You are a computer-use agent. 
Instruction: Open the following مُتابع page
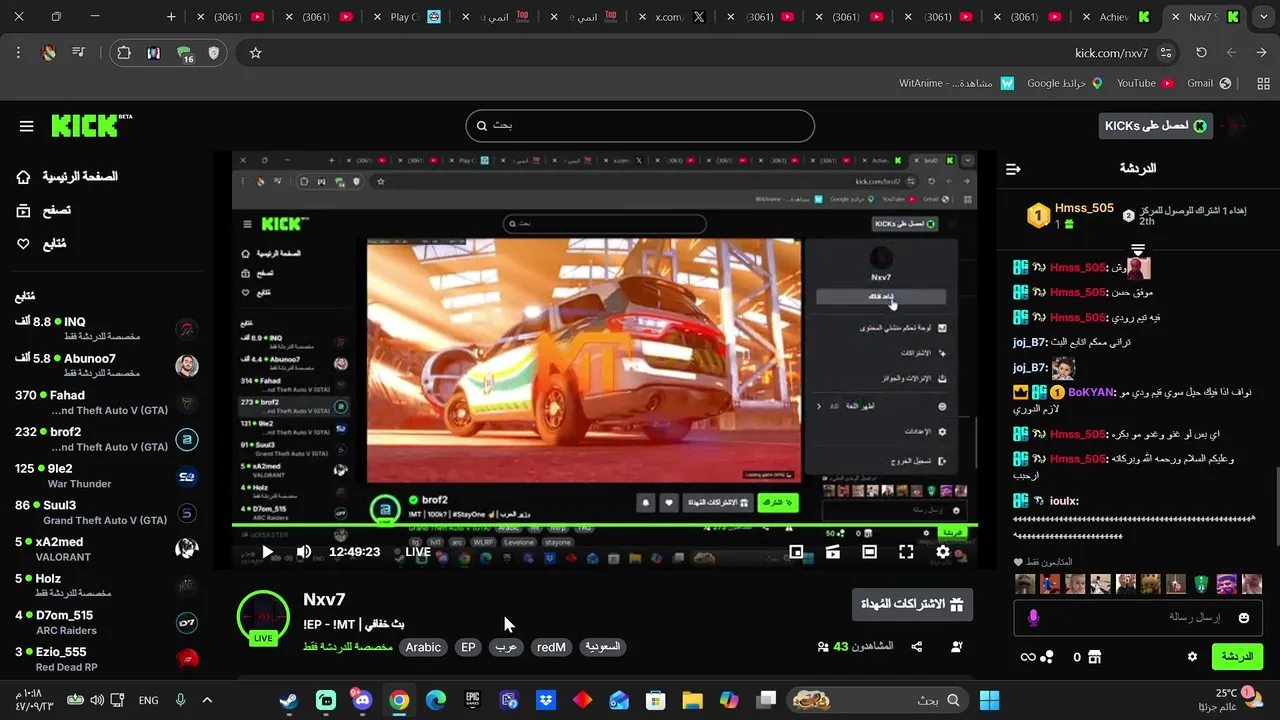42,243
